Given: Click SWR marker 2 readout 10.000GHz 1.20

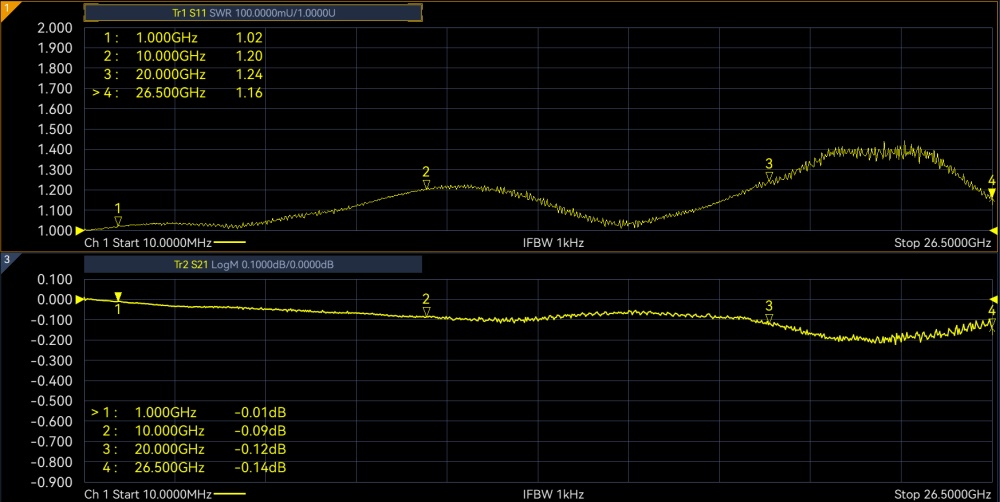Looking at the screenshot, I should [x=184, y=56].
